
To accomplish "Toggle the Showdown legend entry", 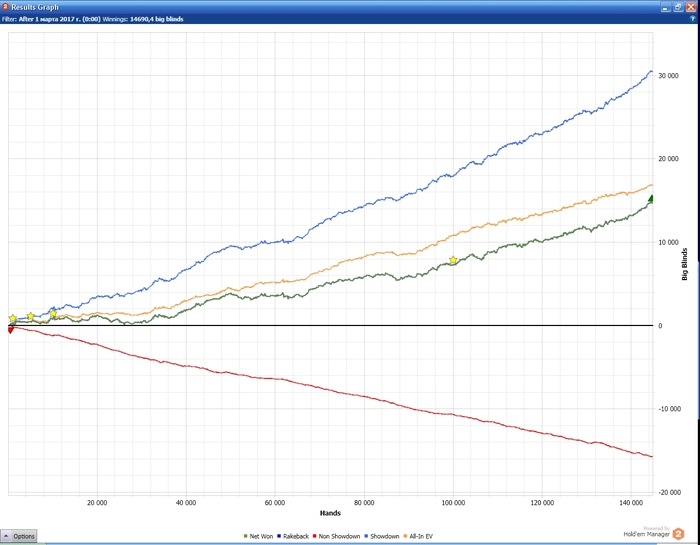I will pos(381,536).
